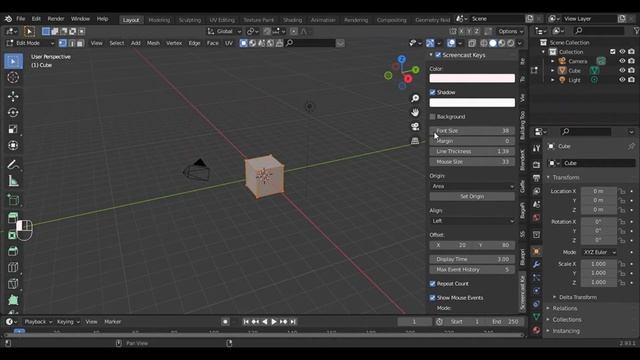Toggle Screencast Keys checkbox
This screenshot has height=360, width=640.
click(x=438, y=55)
